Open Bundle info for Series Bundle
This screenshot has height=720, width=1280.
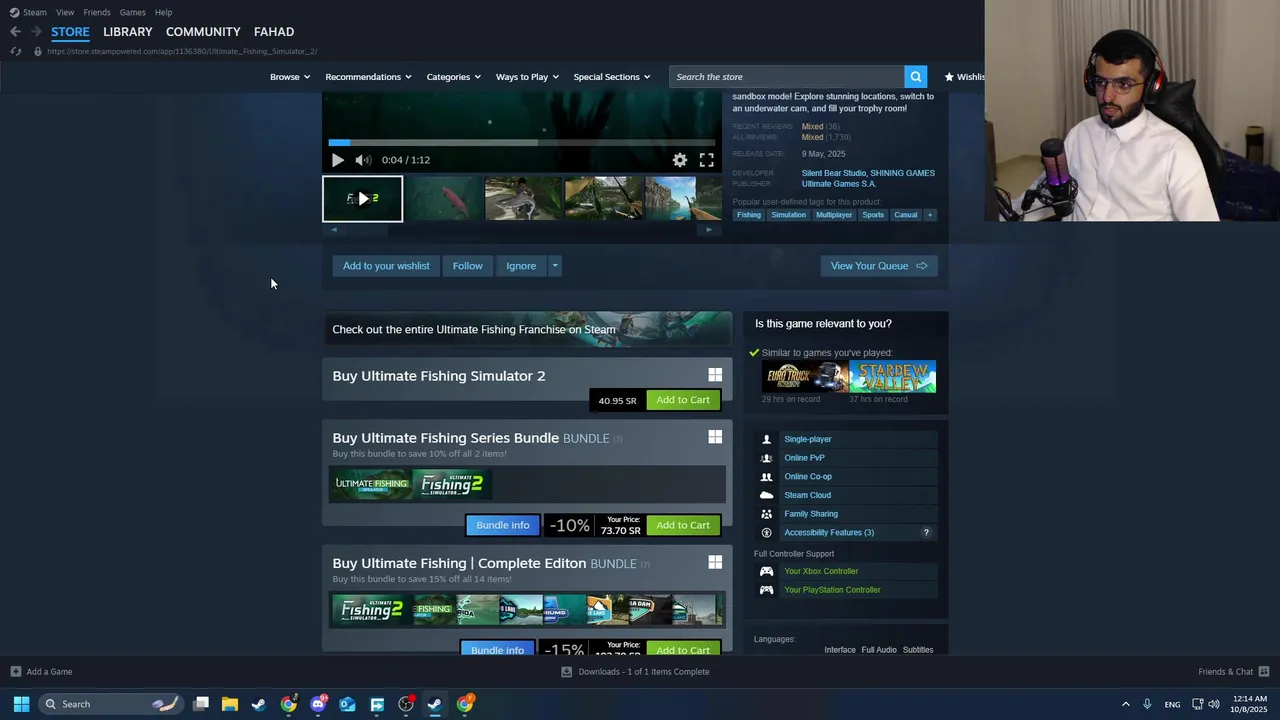503,525
